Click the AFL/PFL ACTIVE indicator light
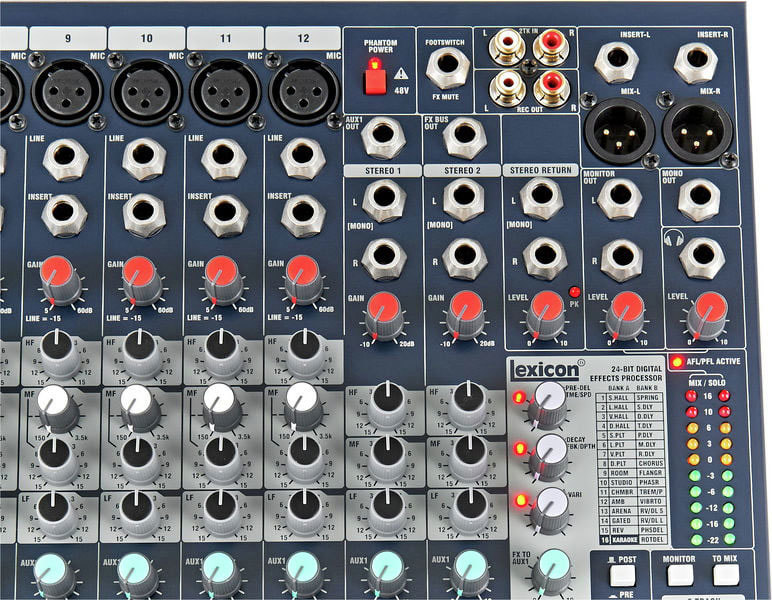 (678, 362)
